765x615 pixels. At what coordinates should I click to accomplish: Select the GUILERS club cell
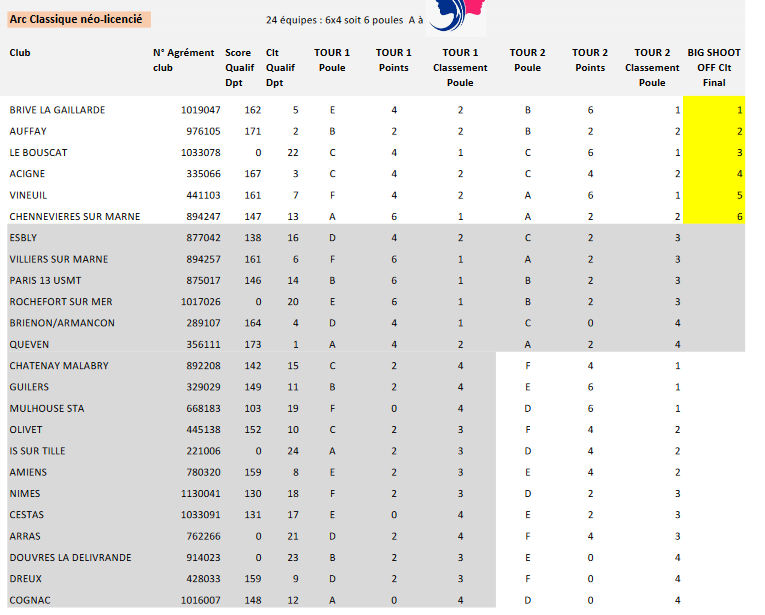[x=29, y=387]
